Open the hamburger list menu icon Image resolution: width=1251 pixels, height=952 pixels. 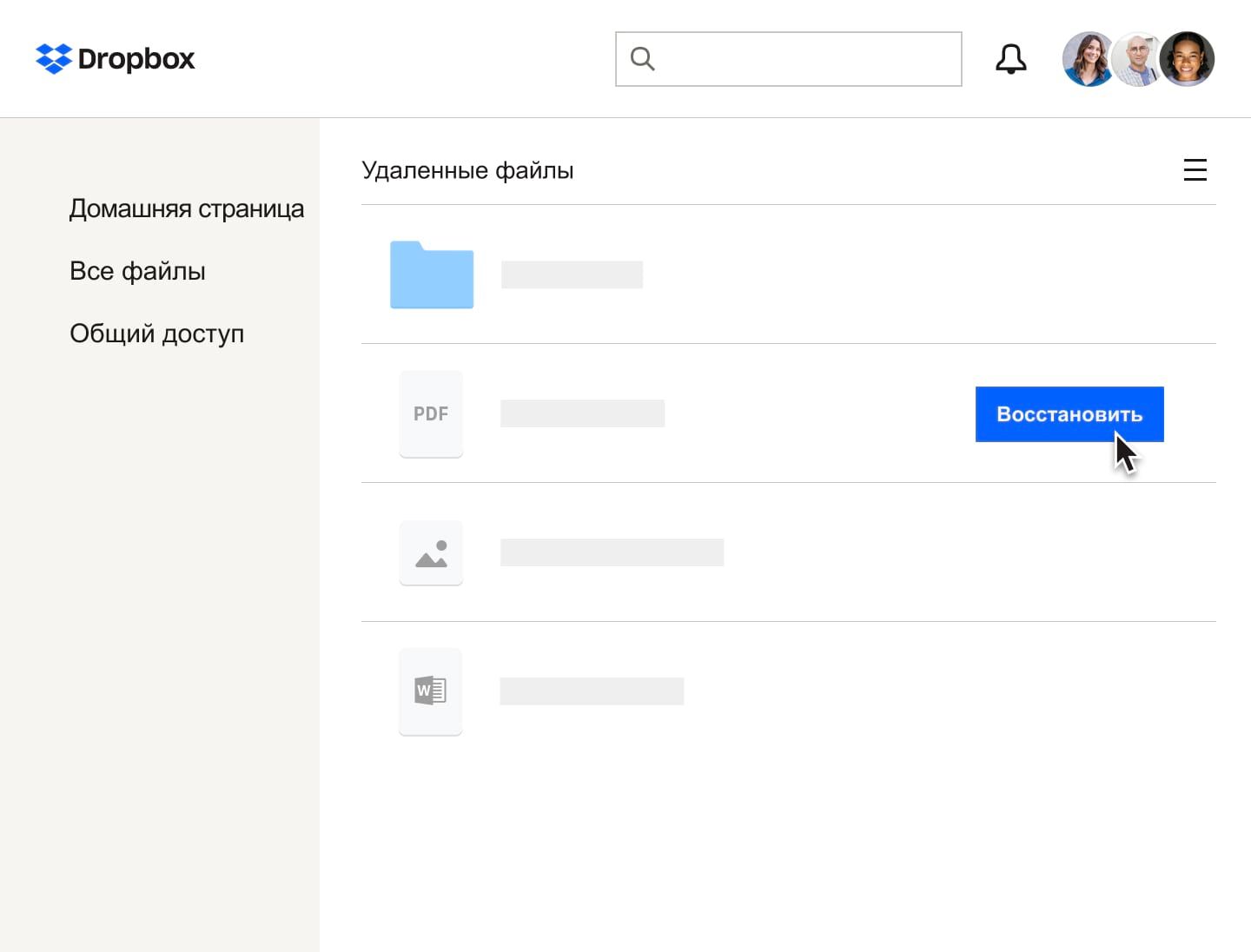(1195, 169)
